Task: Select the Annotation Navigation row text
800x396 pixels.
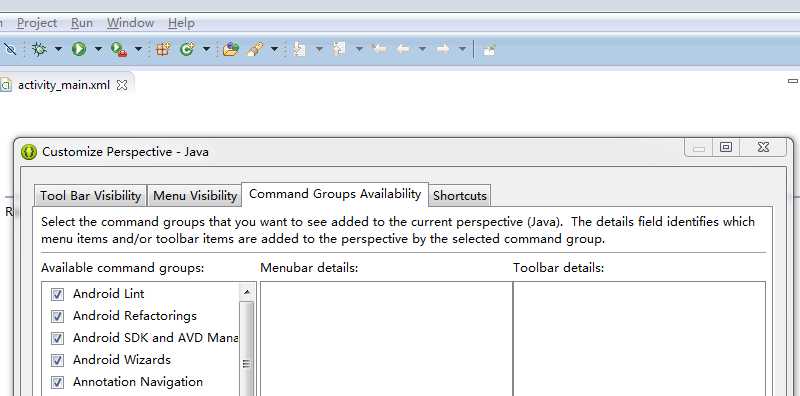Action: 138,382
